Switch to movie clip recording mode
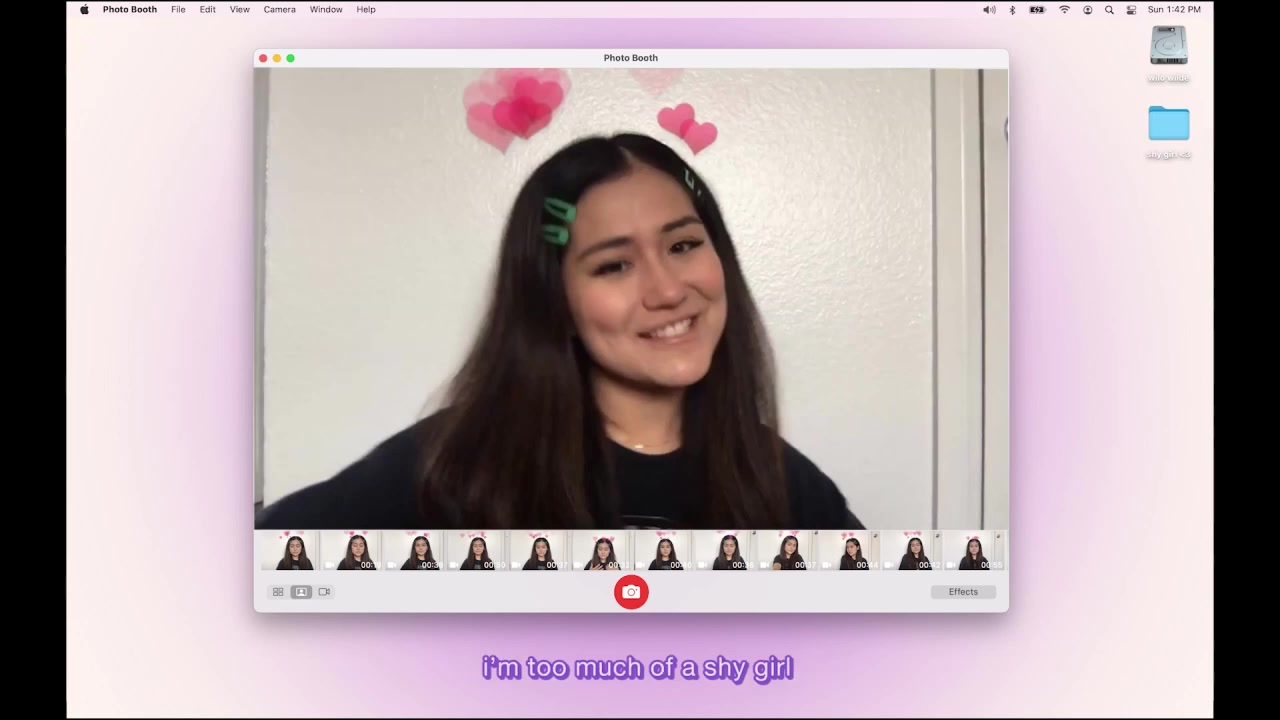Image resolution: width=1280 pixels, height=720 pixels. (x=324, y=592)
